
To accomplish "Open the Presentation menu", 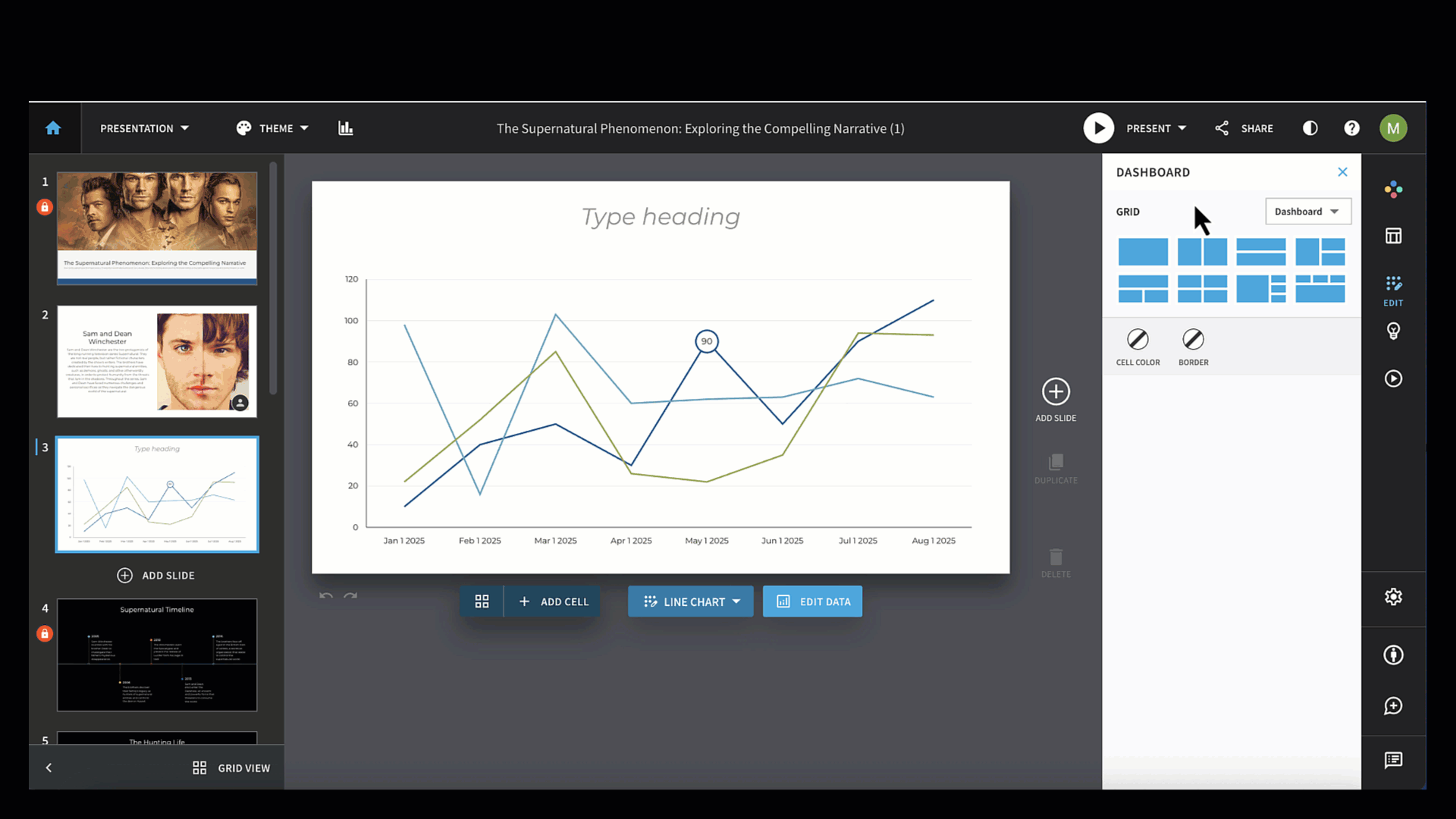I will pos(144,128).
